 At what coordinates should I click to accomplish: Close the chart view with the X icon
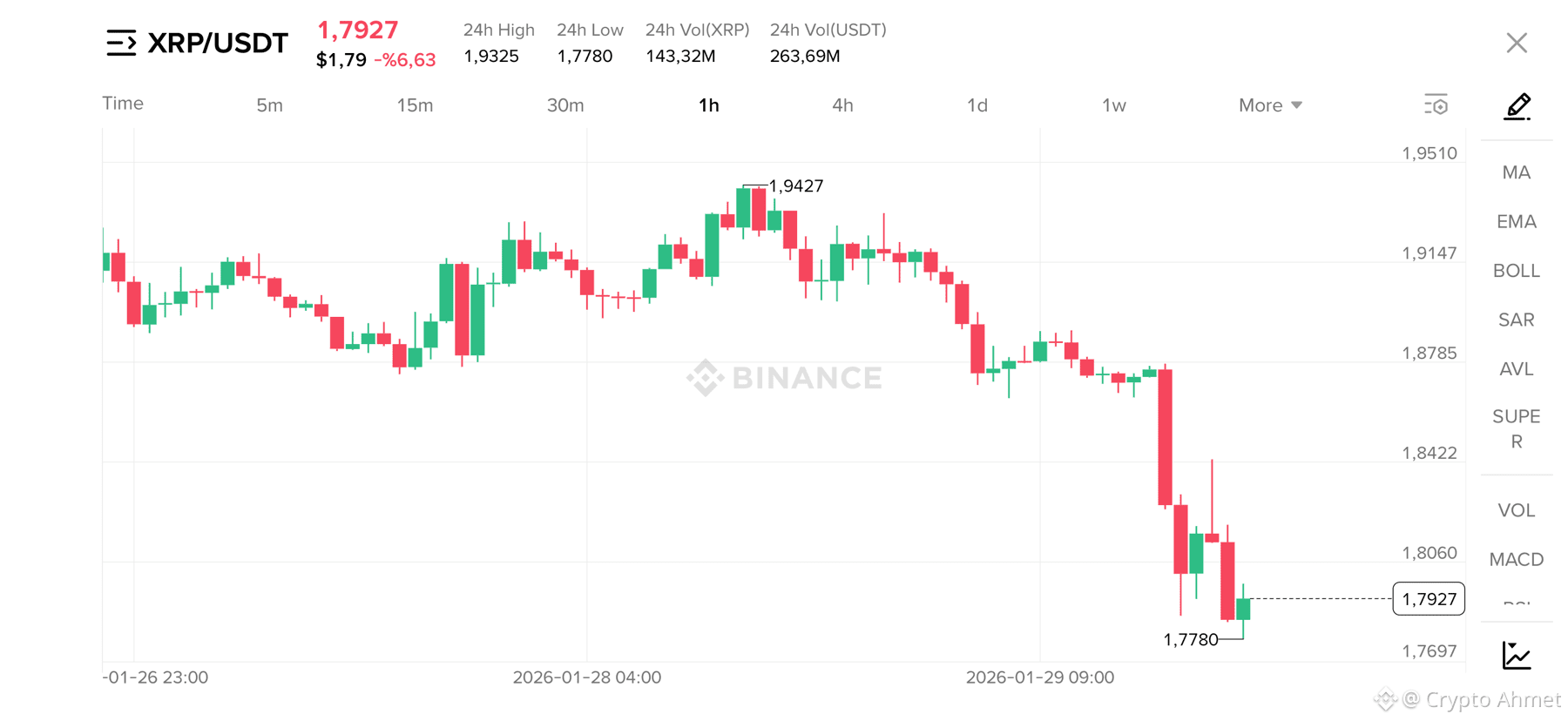(x=1517, y=42)
